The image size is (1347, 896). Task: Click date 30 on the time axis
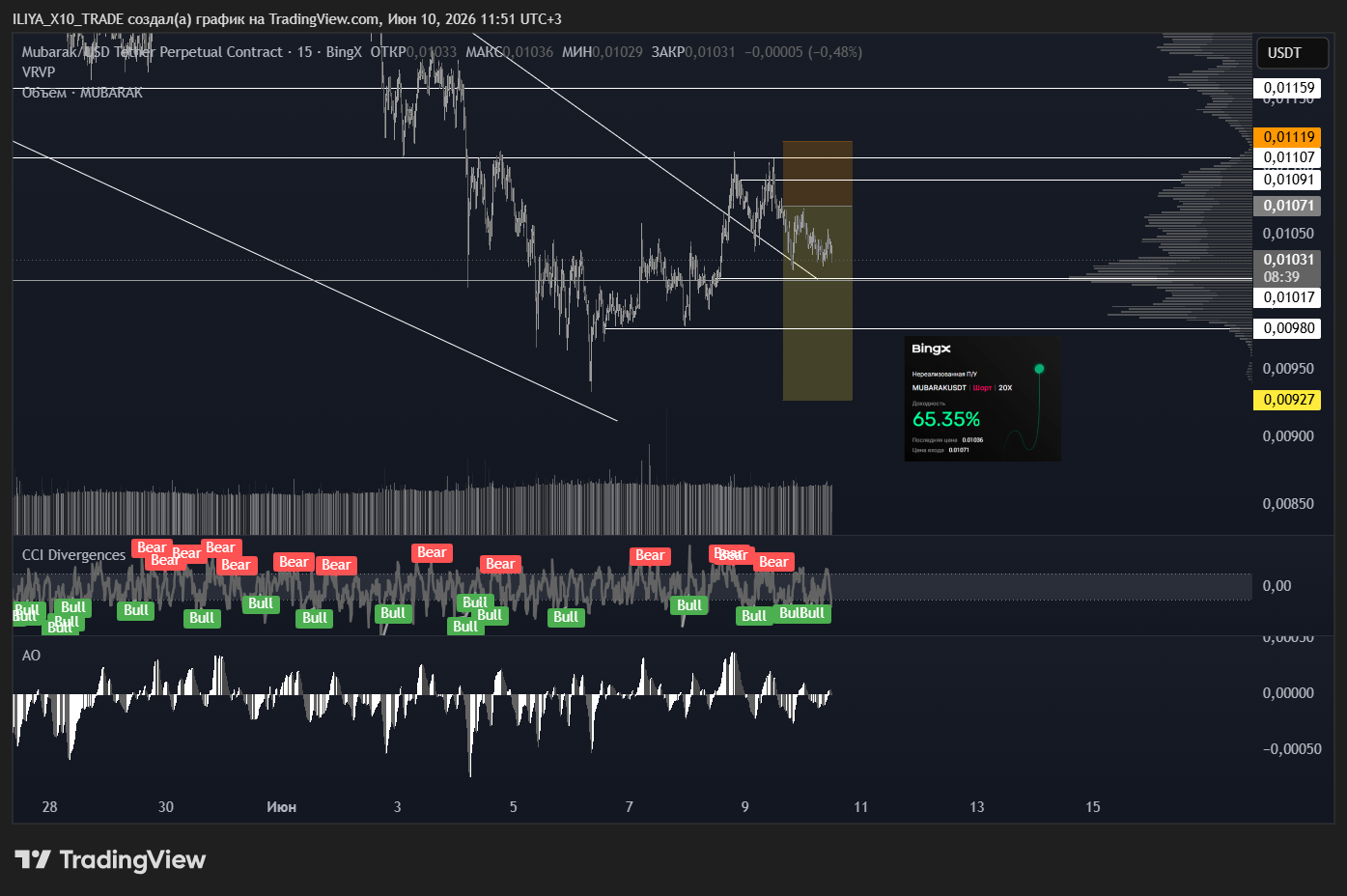[x=166, y=807]
